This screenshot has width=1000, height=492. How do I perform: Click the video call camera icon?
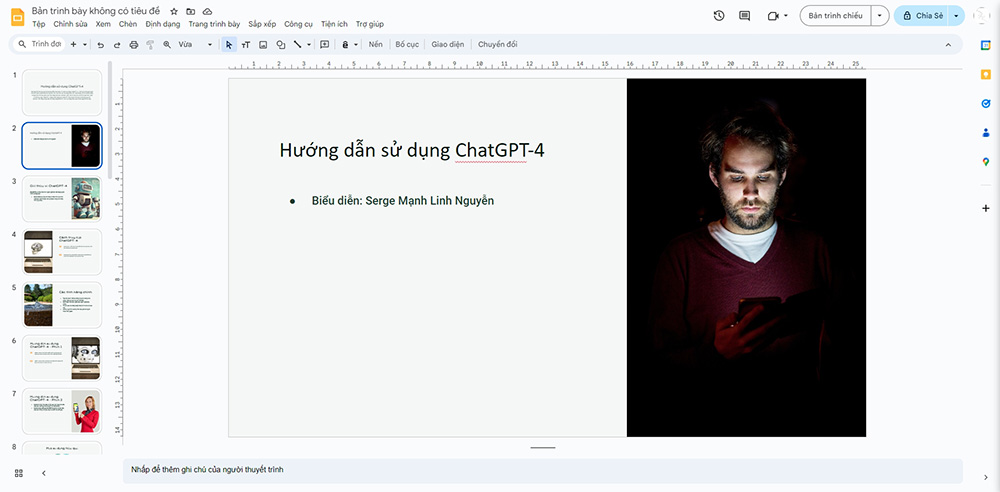(773, 15)
